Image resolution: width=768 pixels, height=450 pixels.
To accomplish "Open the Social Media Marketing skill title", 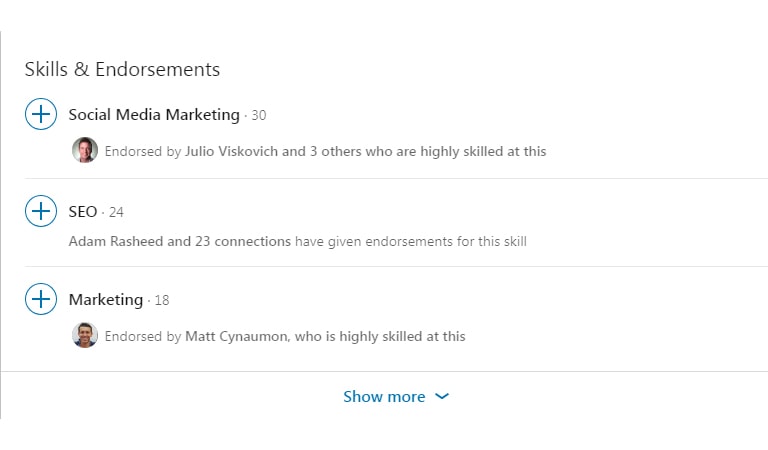I will 154,115.
